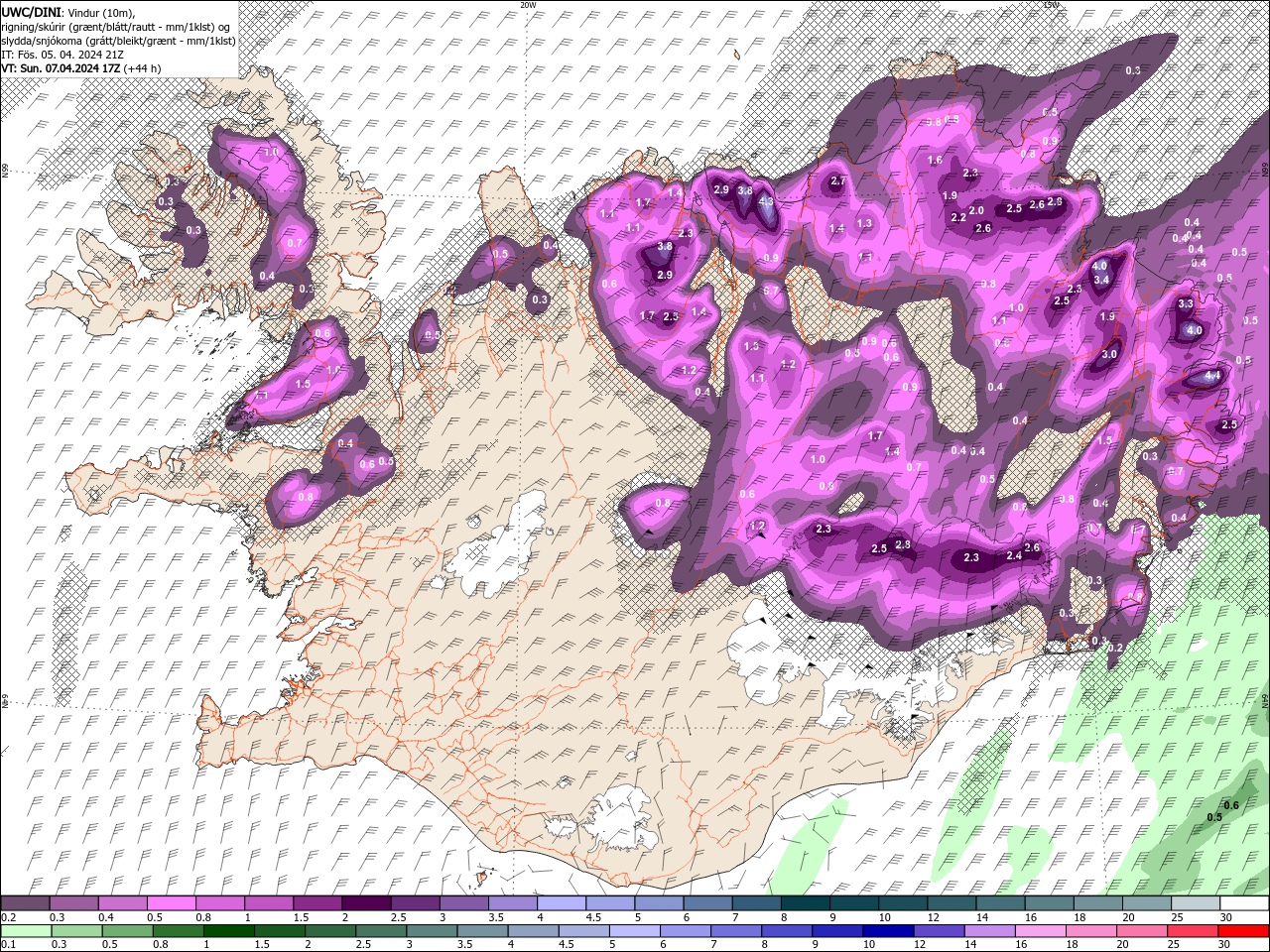Click the 1–1.5 swatch in the snow legend
The height and width of the screenshot is (952, 1270).
pos(269,903)
